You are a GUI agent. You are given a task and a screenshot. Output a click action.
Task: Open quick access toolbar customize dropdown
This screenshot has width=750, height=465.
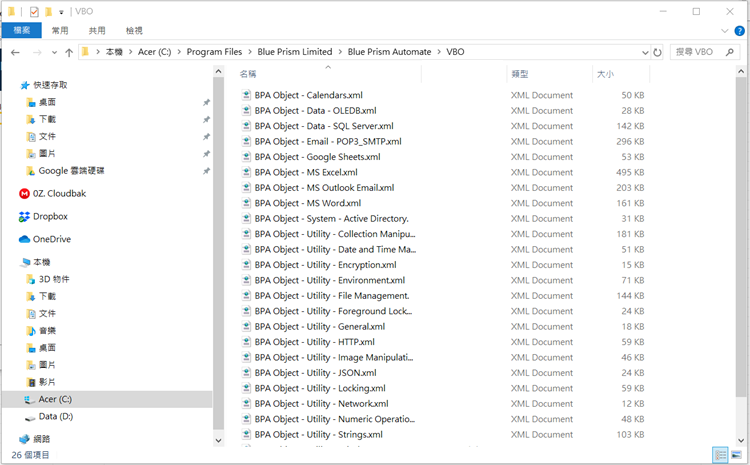pos(61,12)
